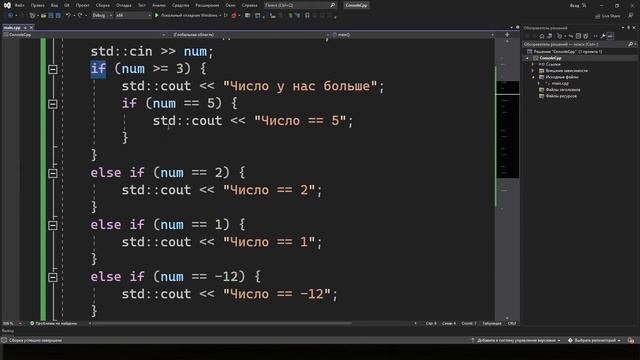Viewport: 640px width, 360px height.
Task: Open the Расширения menu
Action: click(207, 5)
